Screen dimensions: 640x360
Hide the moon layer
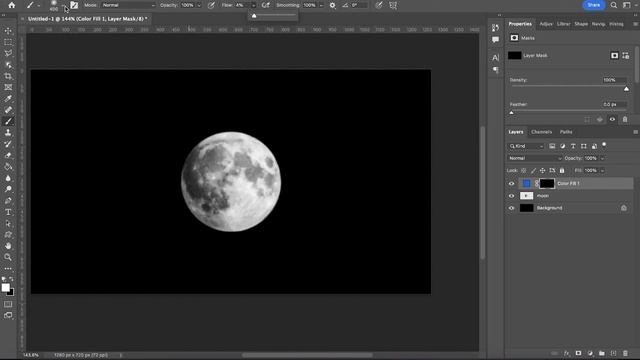point(511,196)
